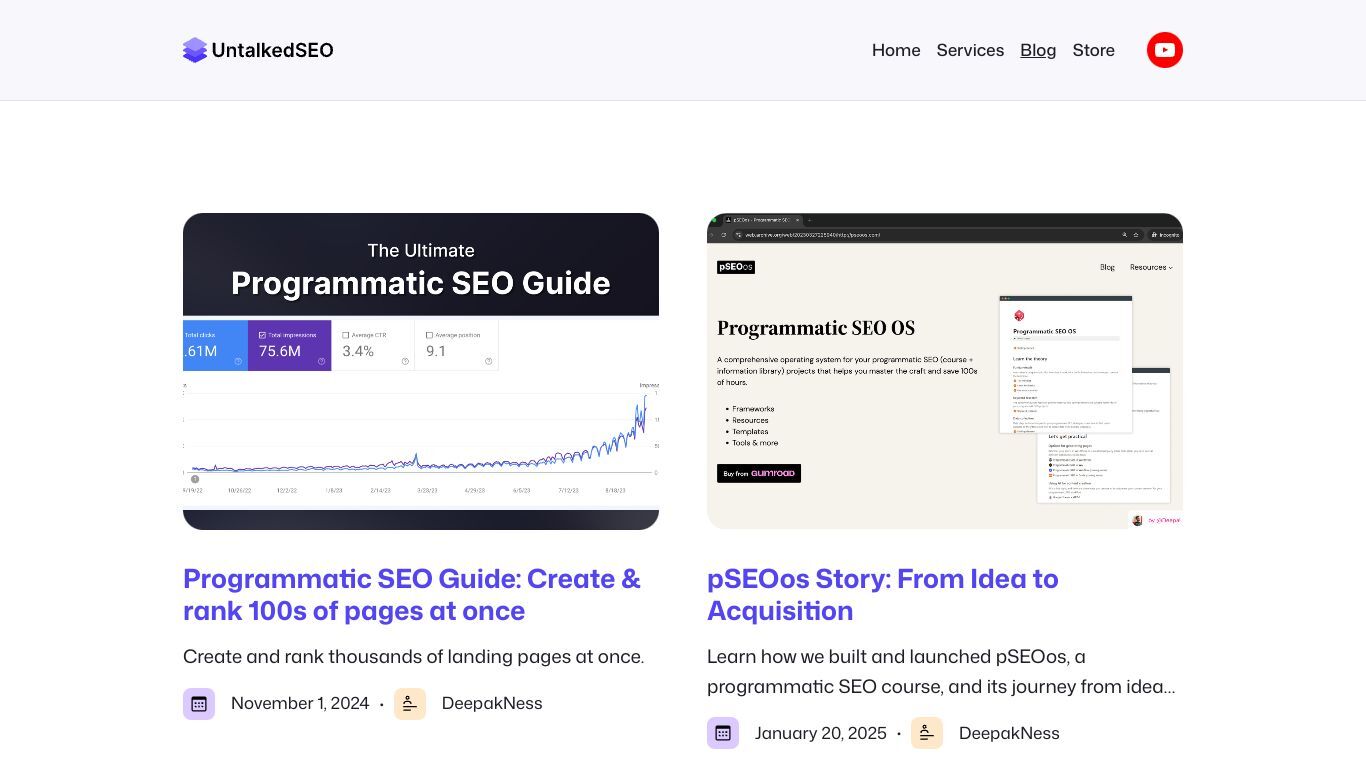Screen dimensions: 1366x768
Task: Click calendar icon beside January 20, 2025
Action: tap(723, 734)
